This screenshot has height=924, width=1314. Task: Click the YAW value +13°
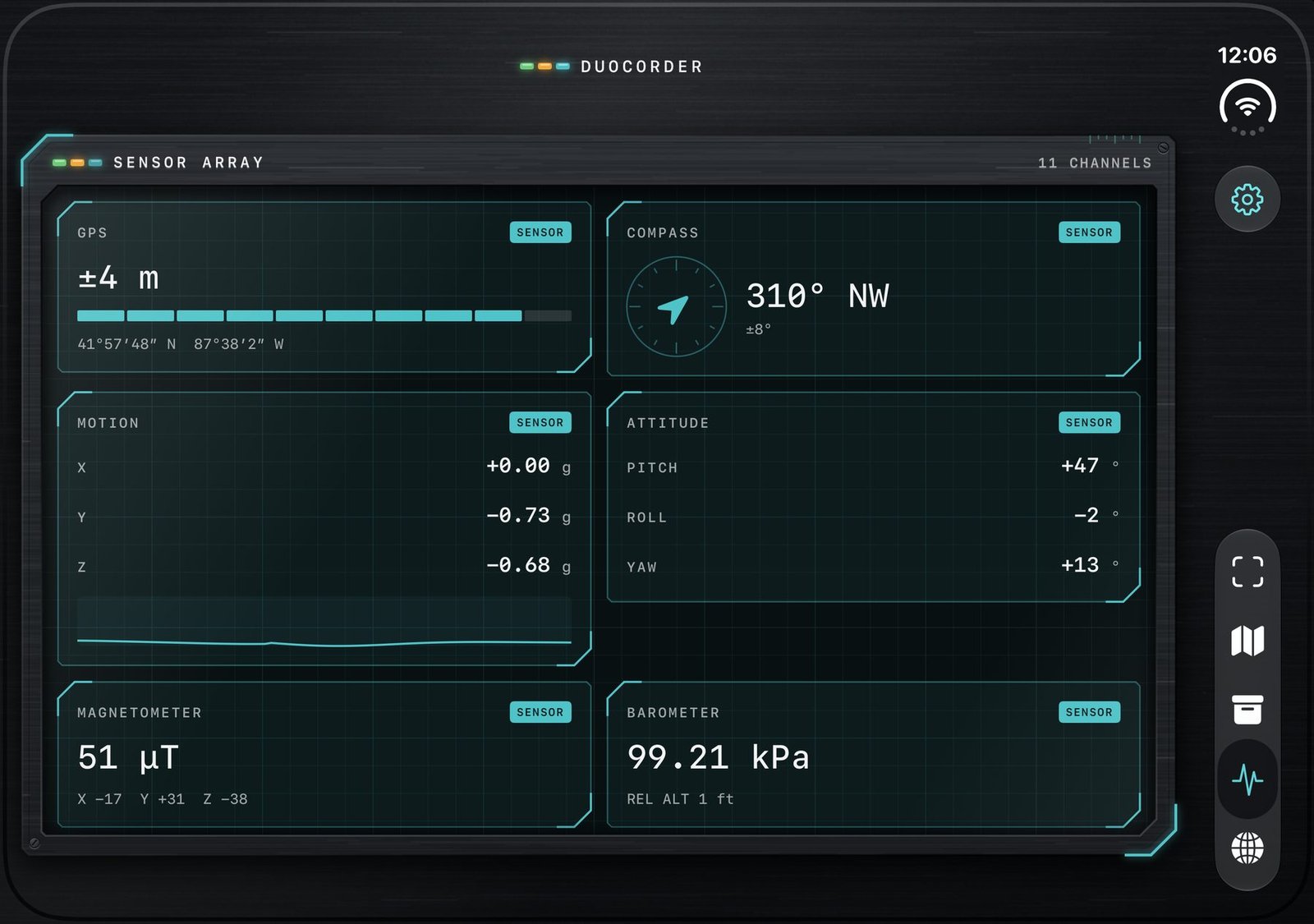(x=1090, y=565)
